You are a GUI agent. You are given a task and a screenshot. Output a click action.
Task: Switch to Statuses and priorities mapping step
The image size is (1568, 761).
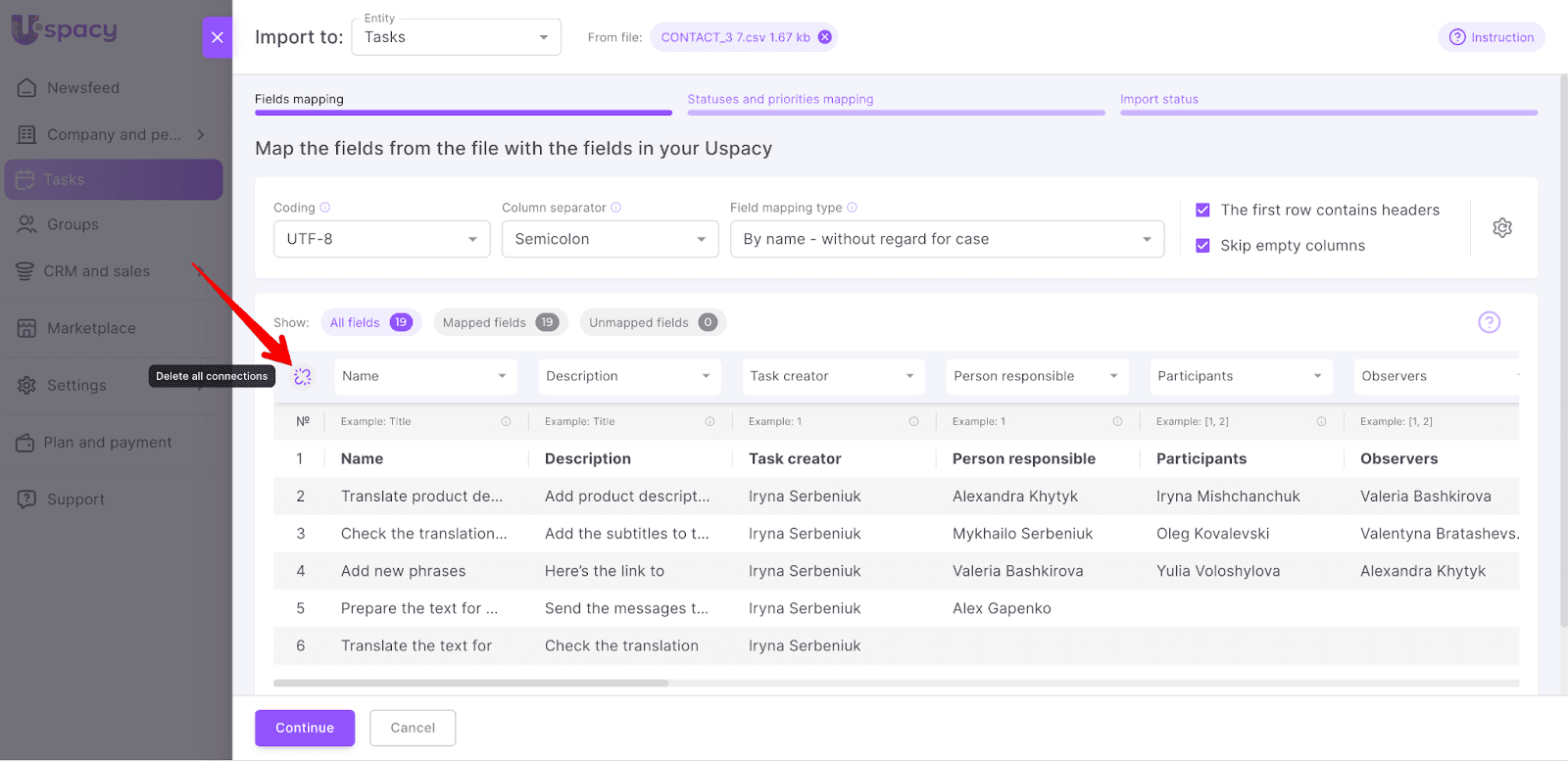coord(780,99)
